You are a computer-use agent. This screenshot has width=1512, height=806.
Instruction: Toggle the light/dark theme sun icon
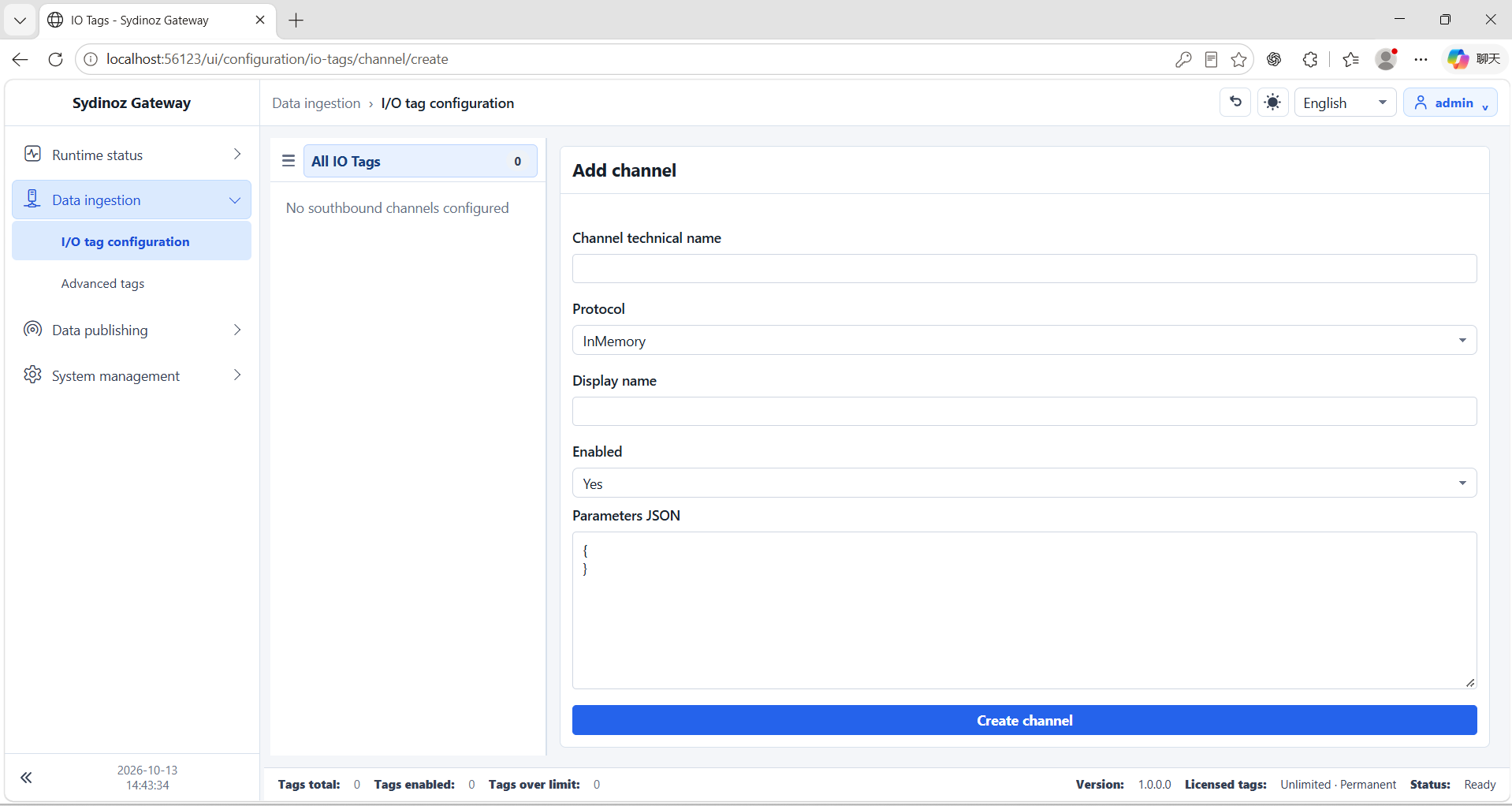click(x=1273, y=103)
